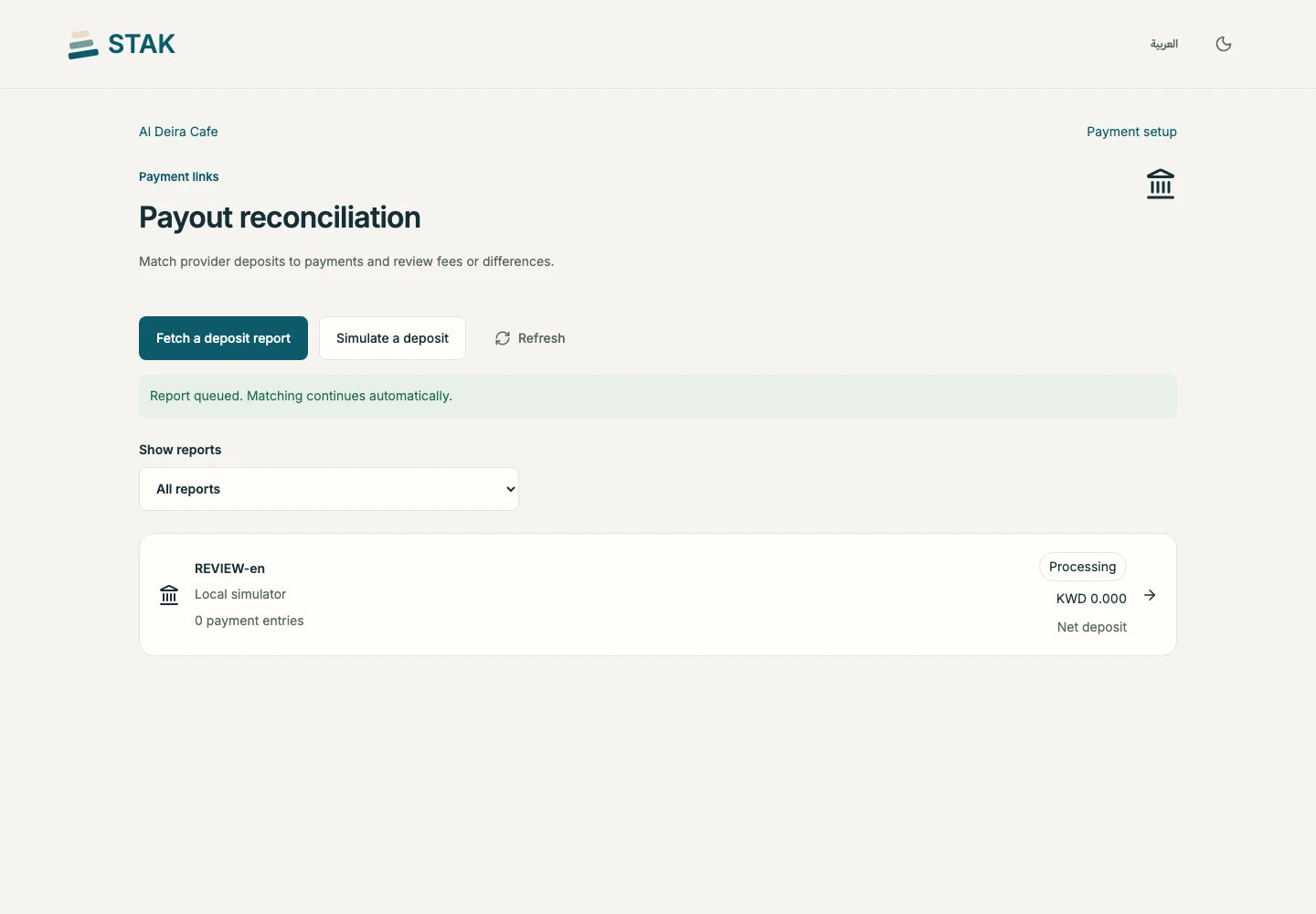Switch language to العربية
Viewport: 1316px width, 914px height.
tap(1164, 44)
